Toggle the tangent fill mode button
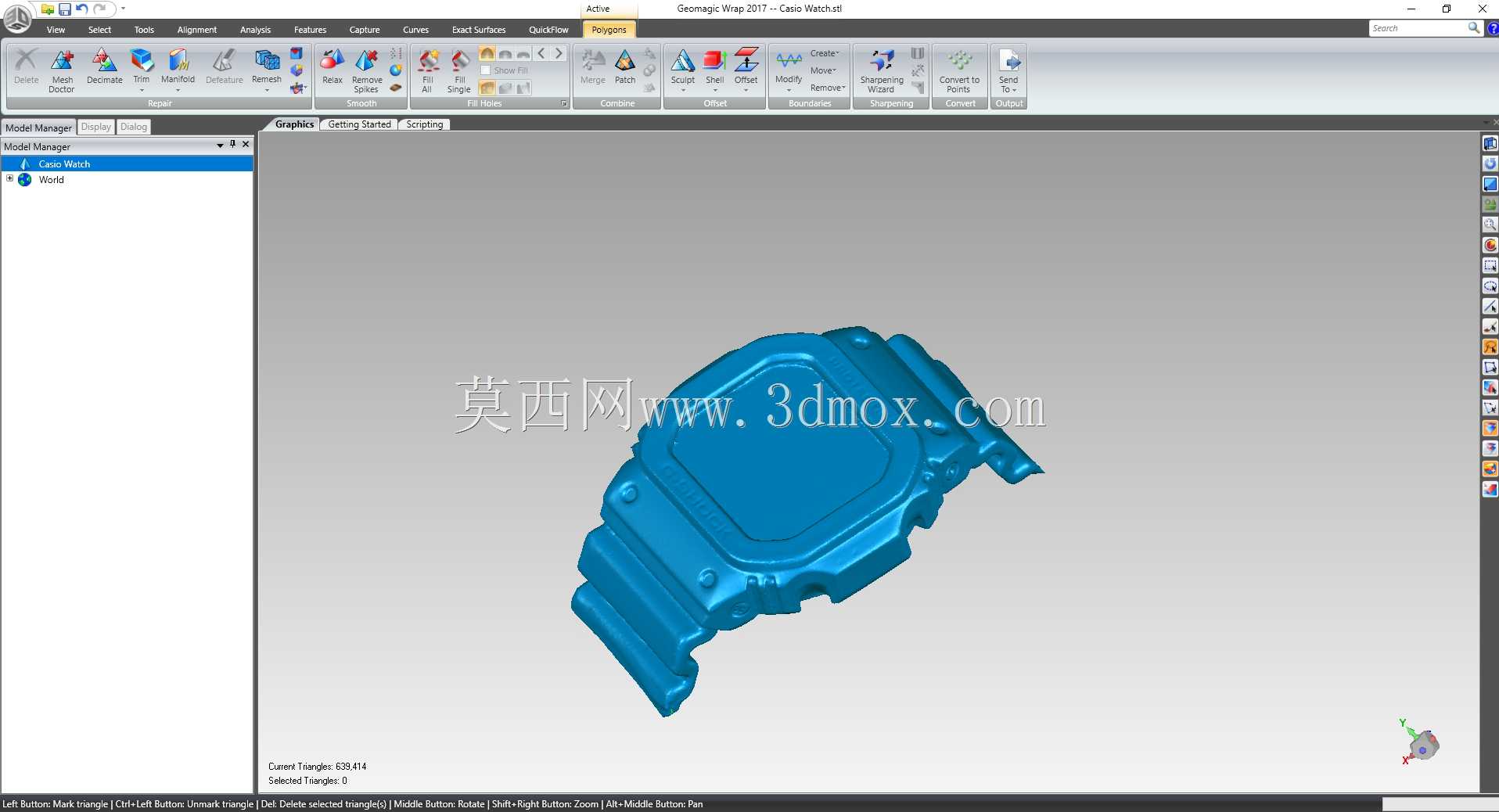 [x=505, y=53]
